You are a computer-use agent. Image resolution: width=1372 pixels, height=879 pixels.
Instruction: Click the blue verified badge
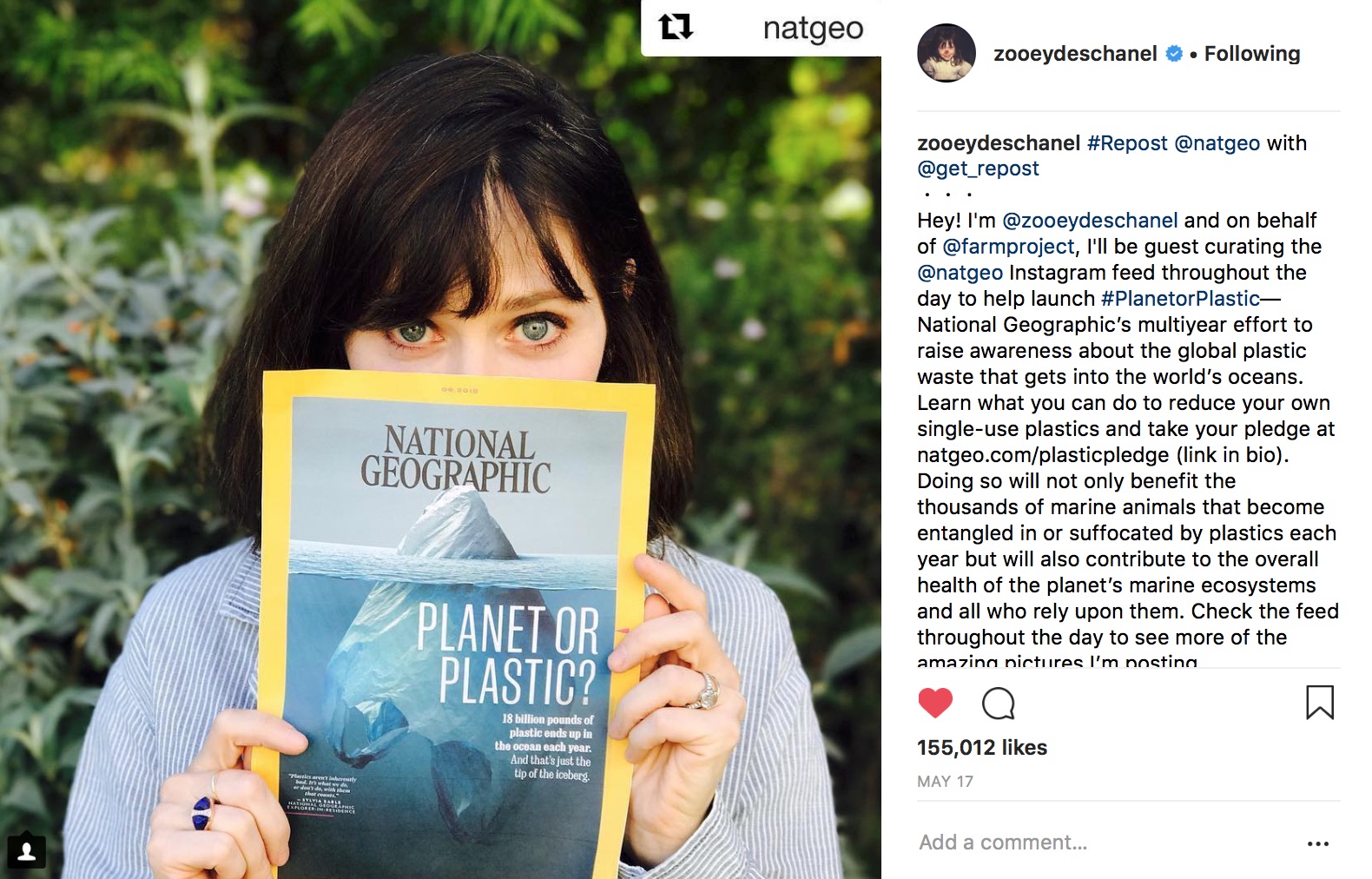coord(1174,54)
